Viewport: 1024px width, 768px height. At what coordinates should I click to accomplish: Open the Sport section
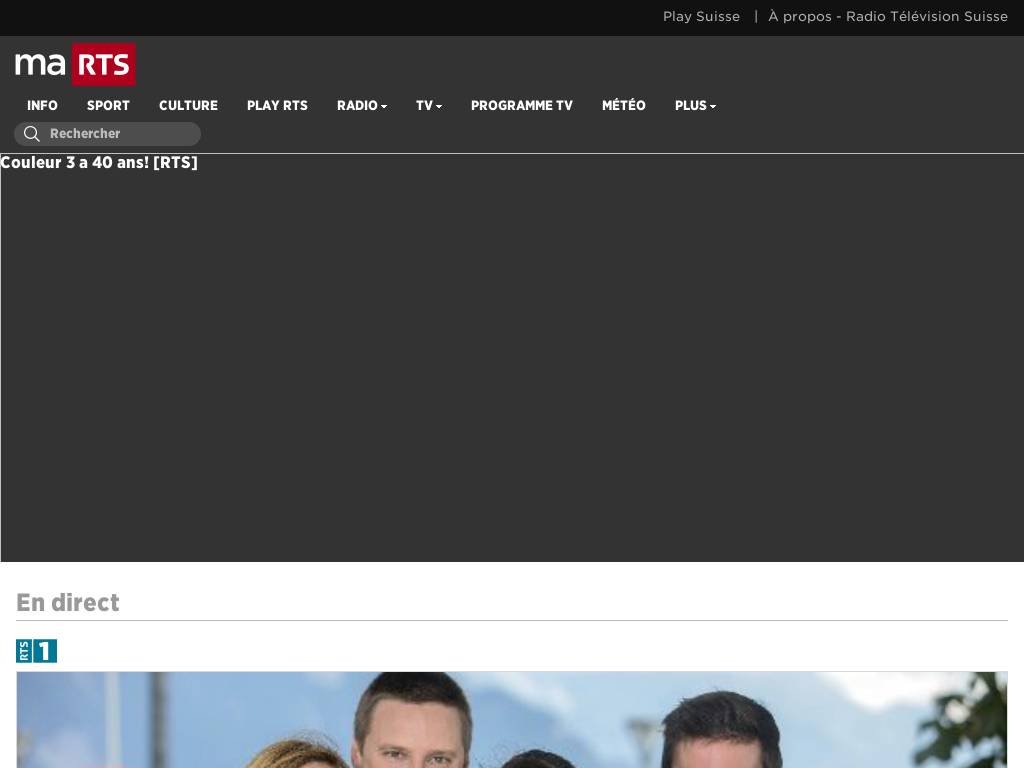coord(108,106)
